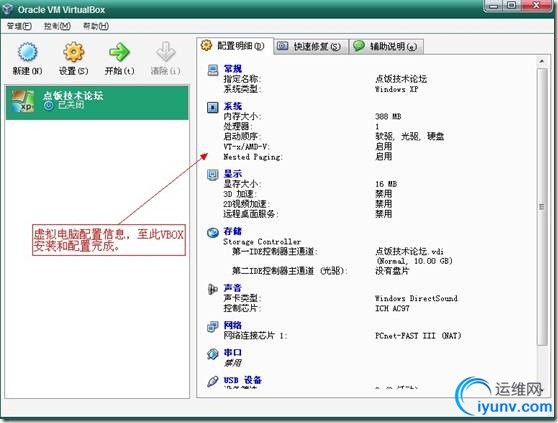Click the ICH AC97 controller value

(392, 308)
